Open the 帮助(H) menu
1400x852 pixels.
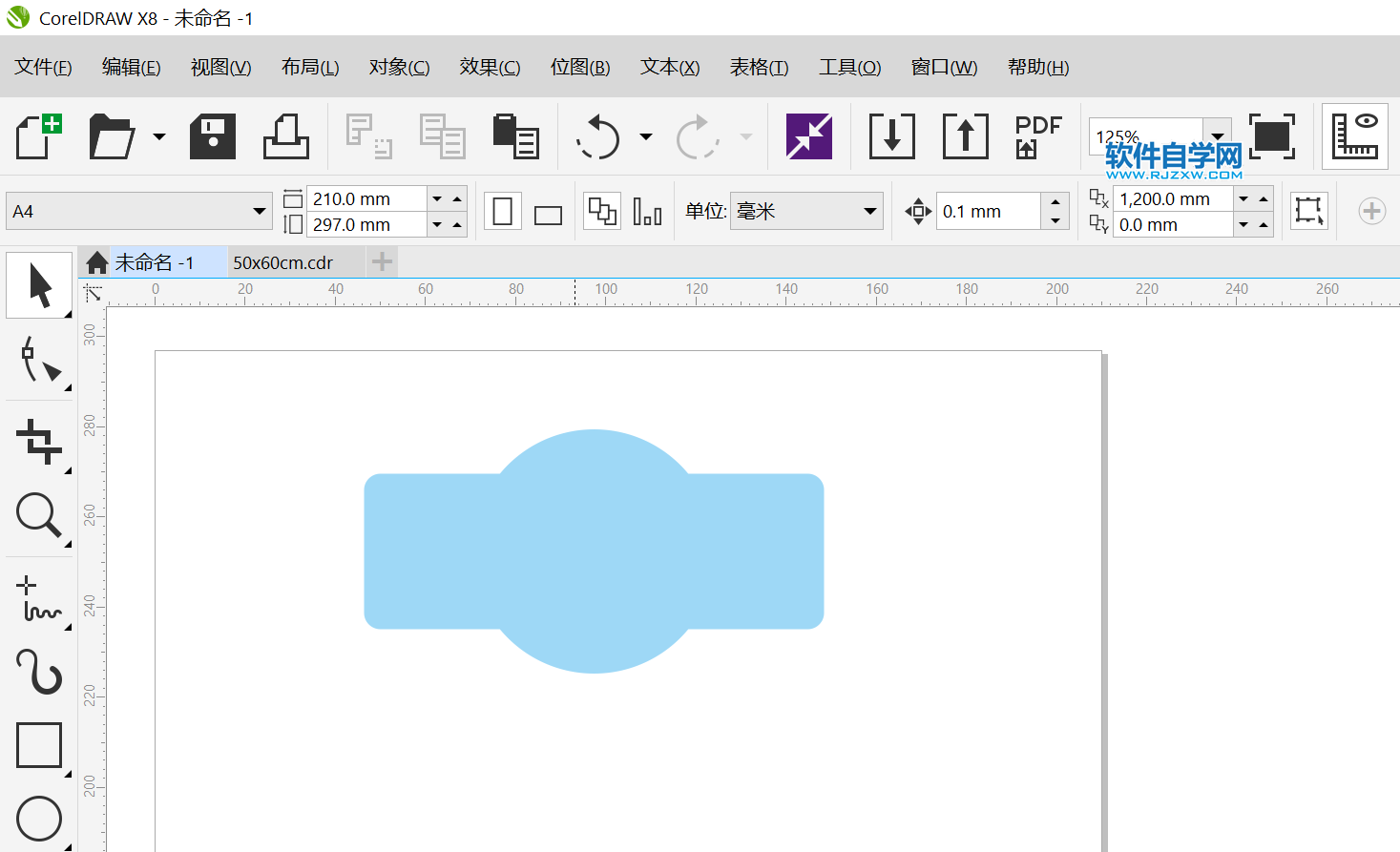[1038, 67]
